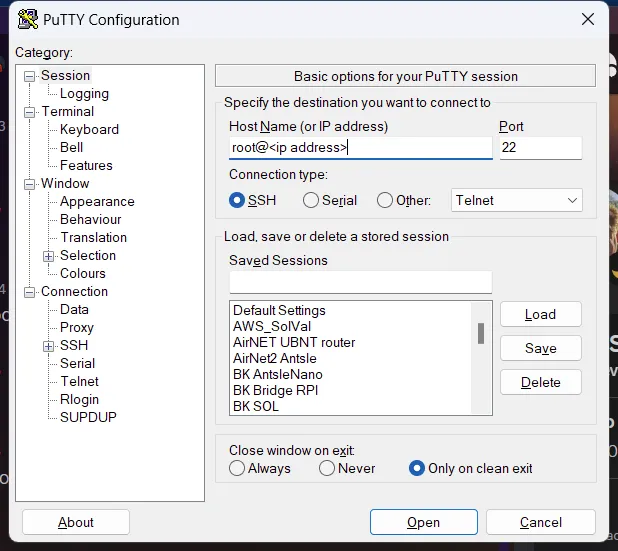Collapse the Window tree node
This screenshot has height=551, width=618.
point(29,184)
